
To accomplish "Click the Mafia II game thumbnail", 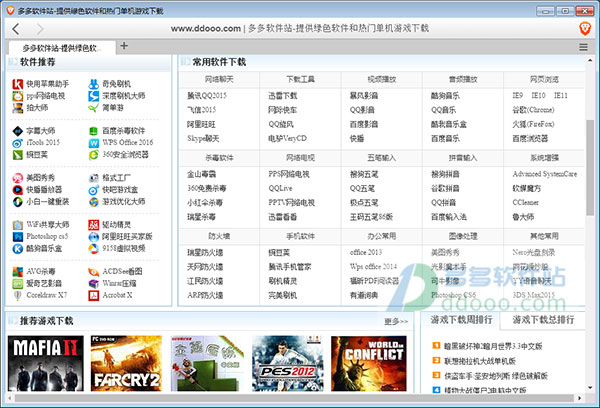I will coord(46,364).
